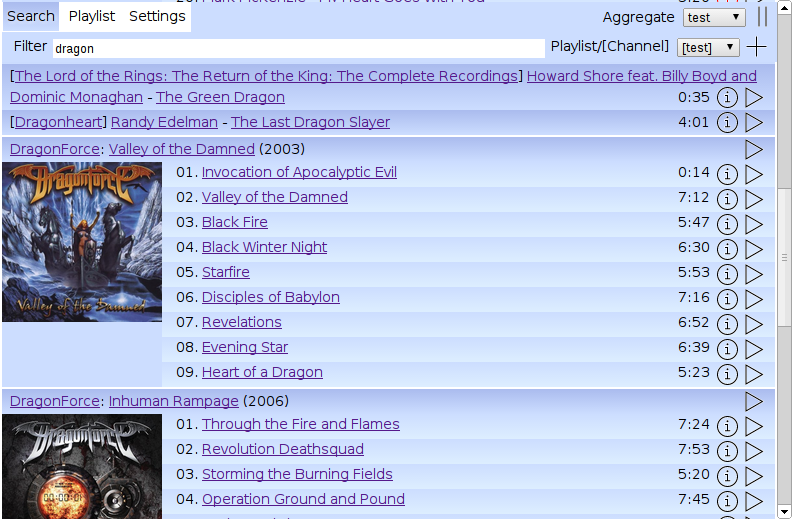Open Heart of a Dragon song link
The width and height of the screenshot is (792, 519).
[x=262, y=372]
